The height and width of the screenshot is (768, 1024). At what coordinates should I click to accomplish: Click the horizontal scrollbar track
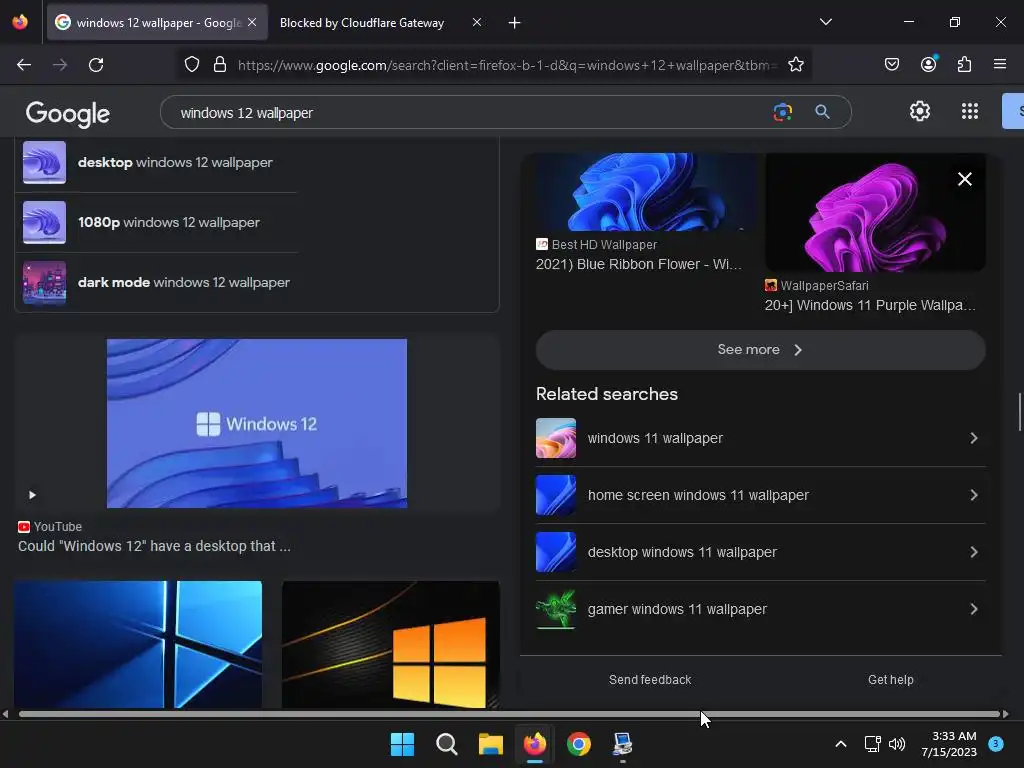pos(509,714)
